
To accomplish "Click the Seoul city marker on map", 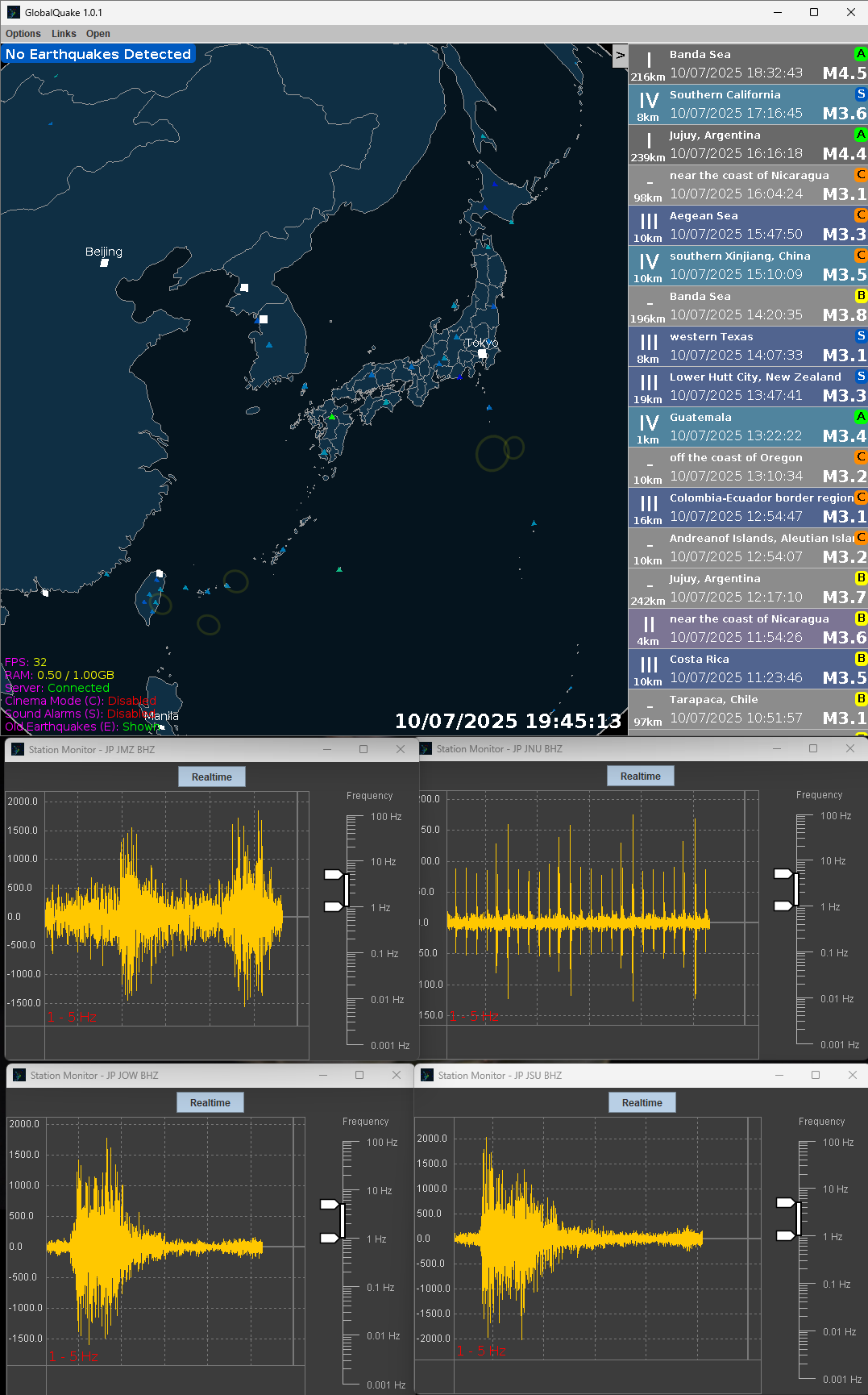I will (263, 319).
